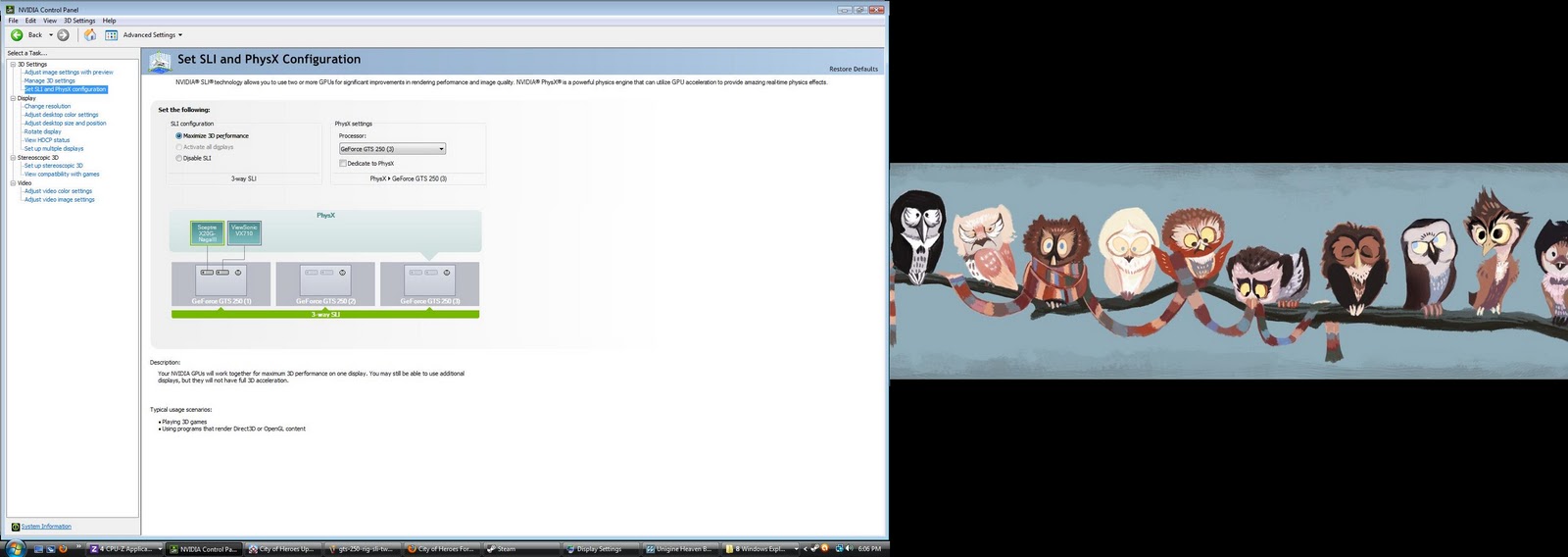The width and height of the screenshot is (1568, 557).
Task: Collapse the Video tree node
Action: coord(13,183)
